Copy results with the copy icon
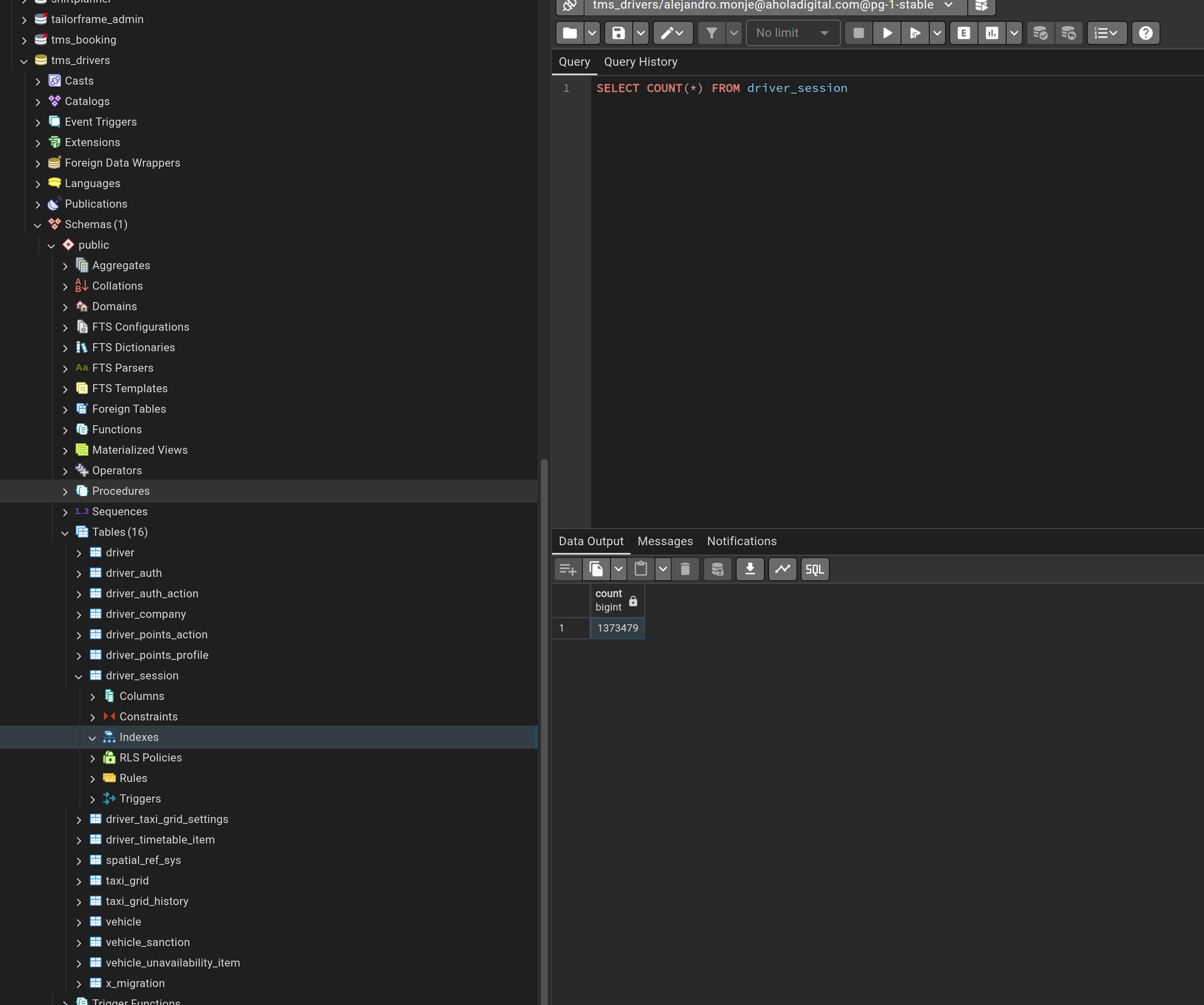This screenshot has width=1204, height=1005. (596, 569)
